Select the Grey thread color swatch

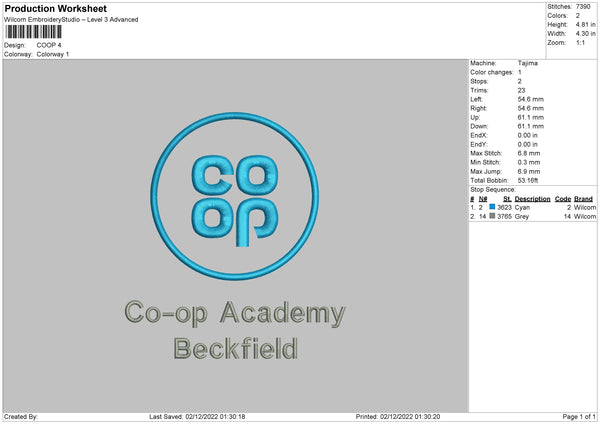[492, 216]
